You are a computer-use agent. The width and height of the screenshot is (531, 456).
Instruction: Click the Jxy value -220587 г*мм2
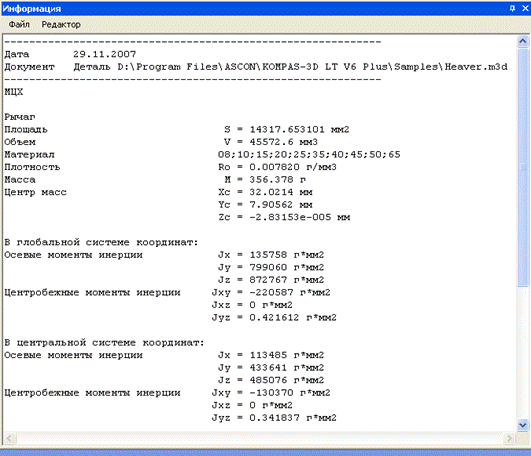tap(290, 292)
